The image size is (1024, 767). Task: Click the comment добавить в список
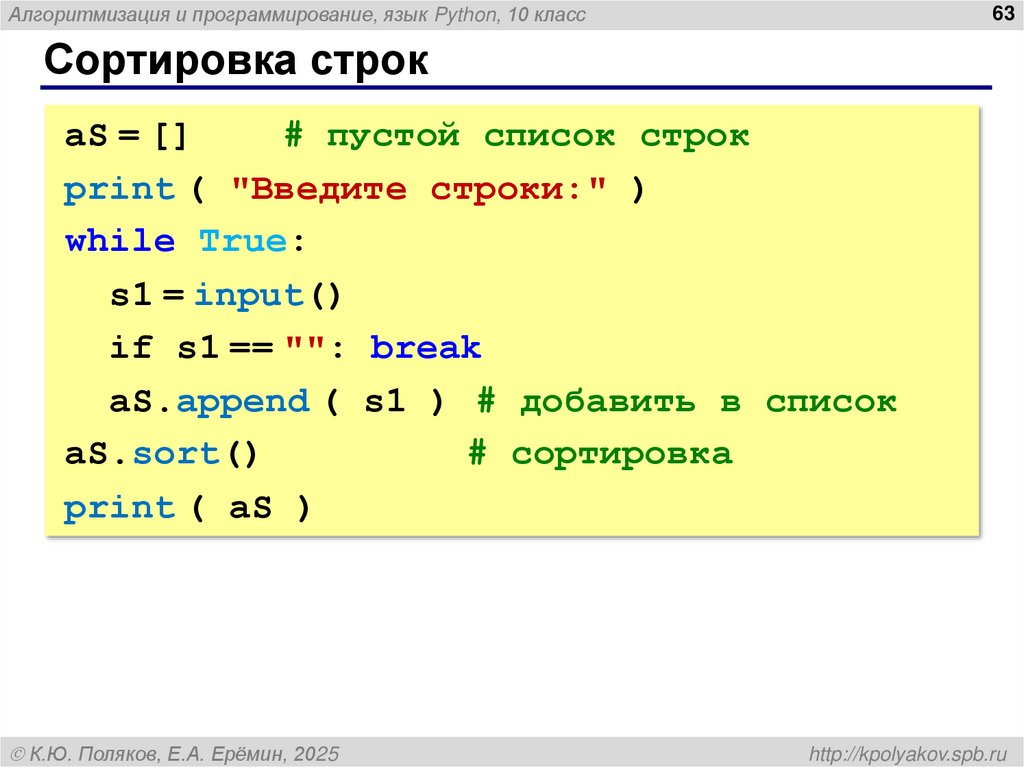click(695, 400)
